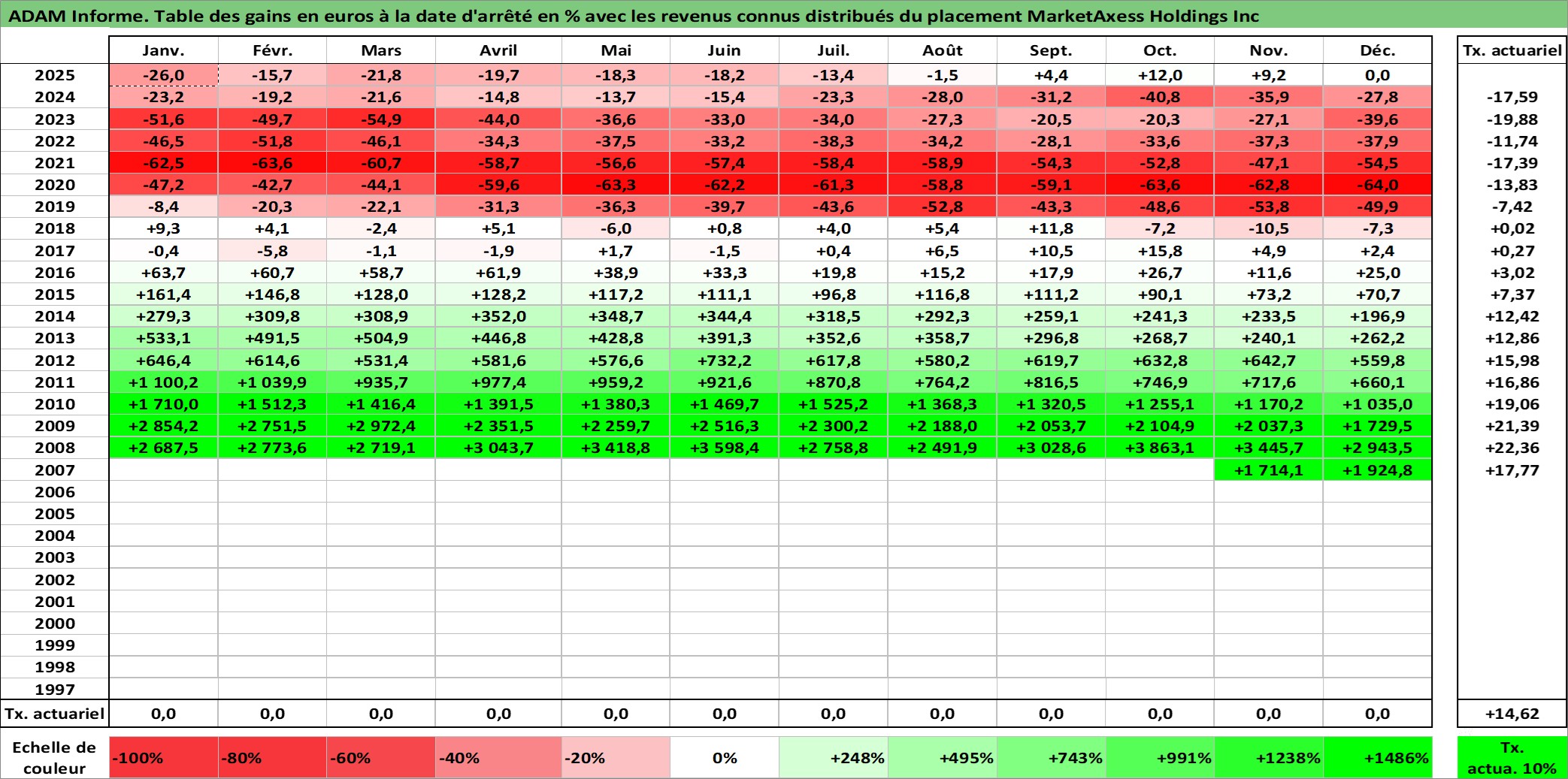1568x779 pixels.
Task: Click the -54,9 cell in row 2023
Action: [x=381, y=119]
